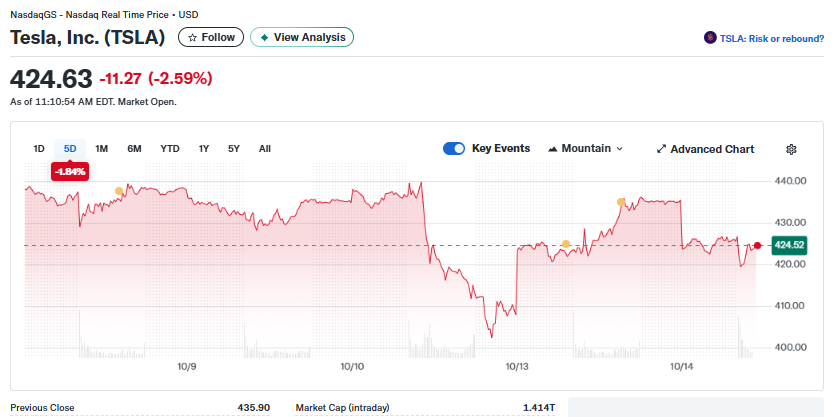Select the 1D time range tab
Image resolution: width=832 pixels, height=417 pixels.
point(39,149)
